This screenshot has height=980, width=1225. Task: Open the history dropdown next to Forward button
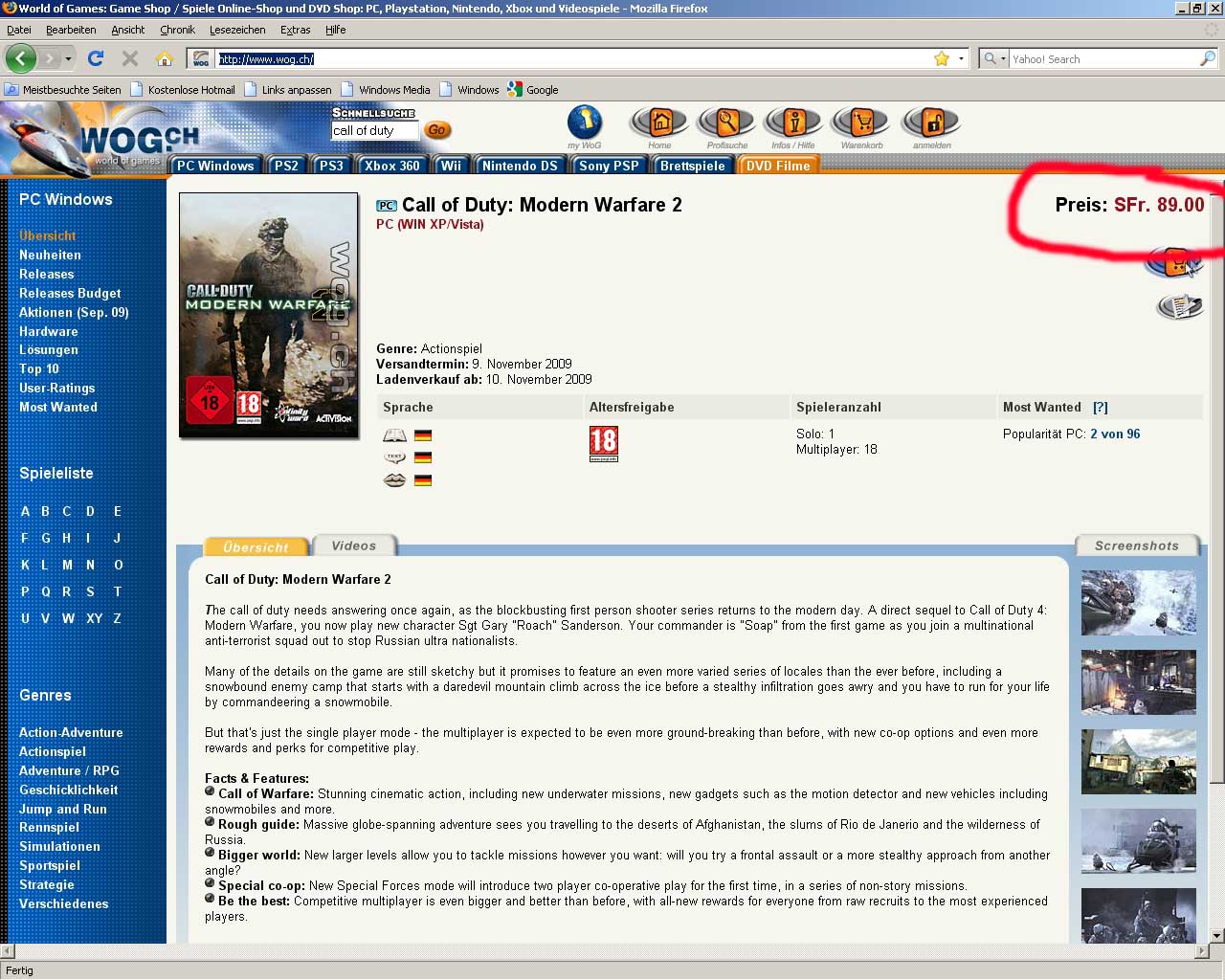point(68,58)
